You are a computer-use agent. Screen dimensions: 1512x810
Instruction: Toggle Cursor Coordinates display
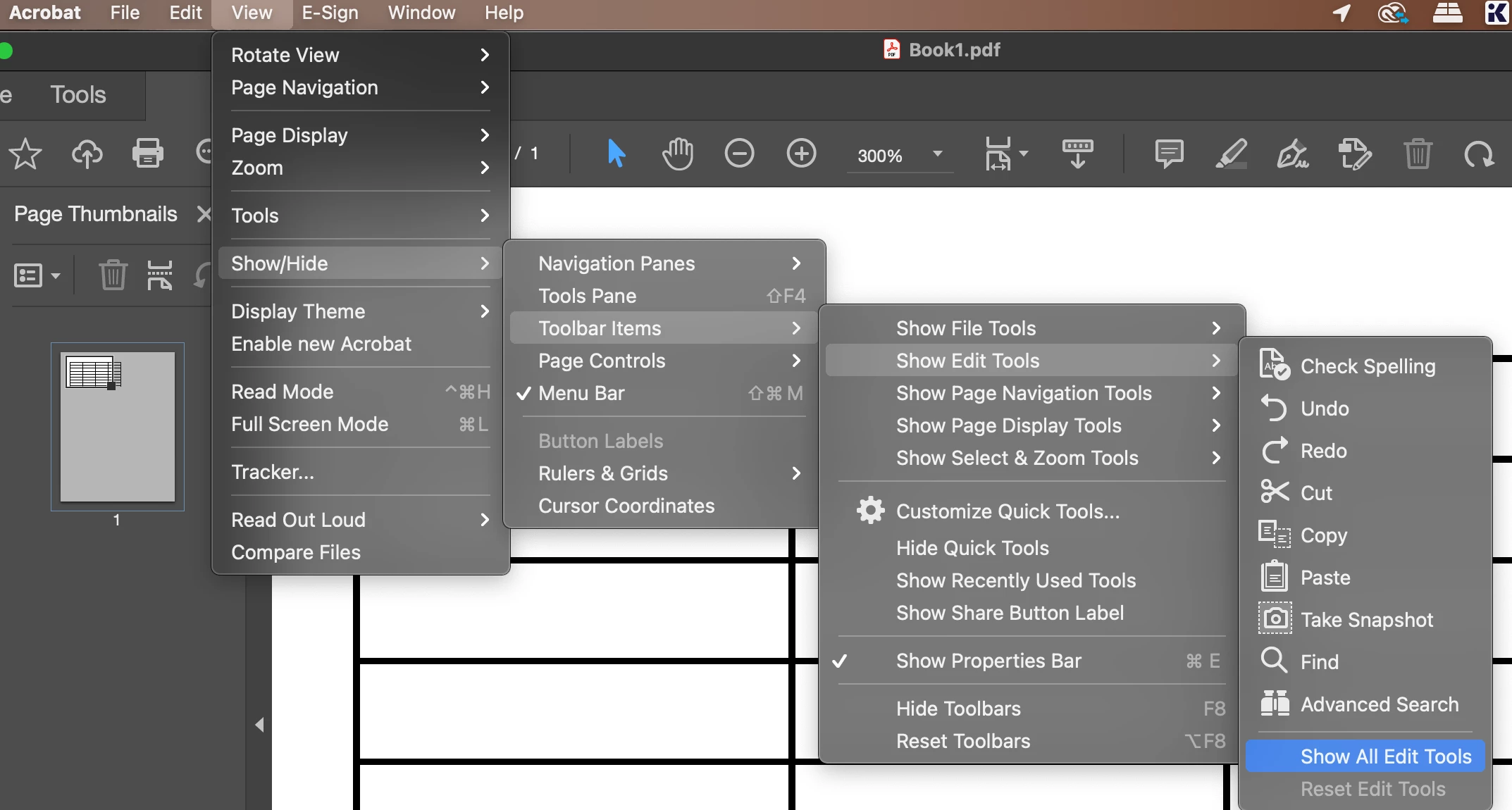626,506
